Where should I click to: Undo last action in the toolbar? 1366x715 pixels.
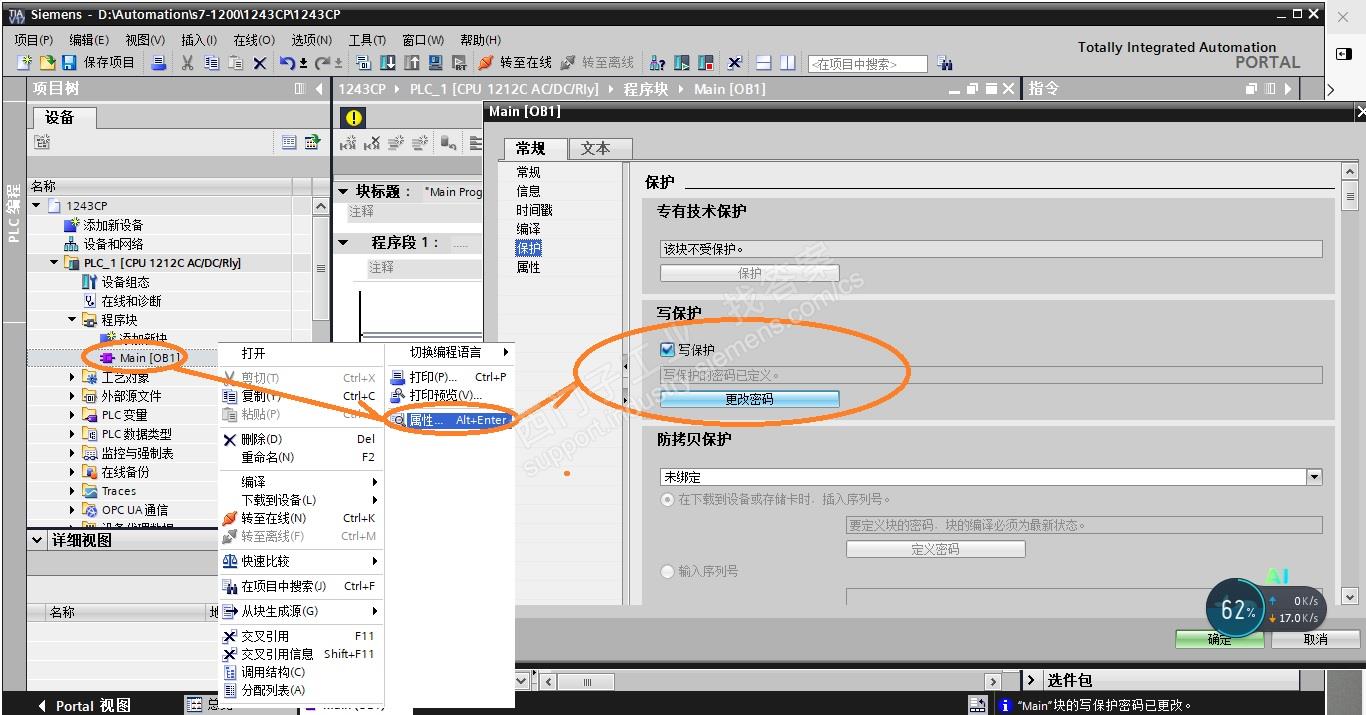click(x=286, y=63)
